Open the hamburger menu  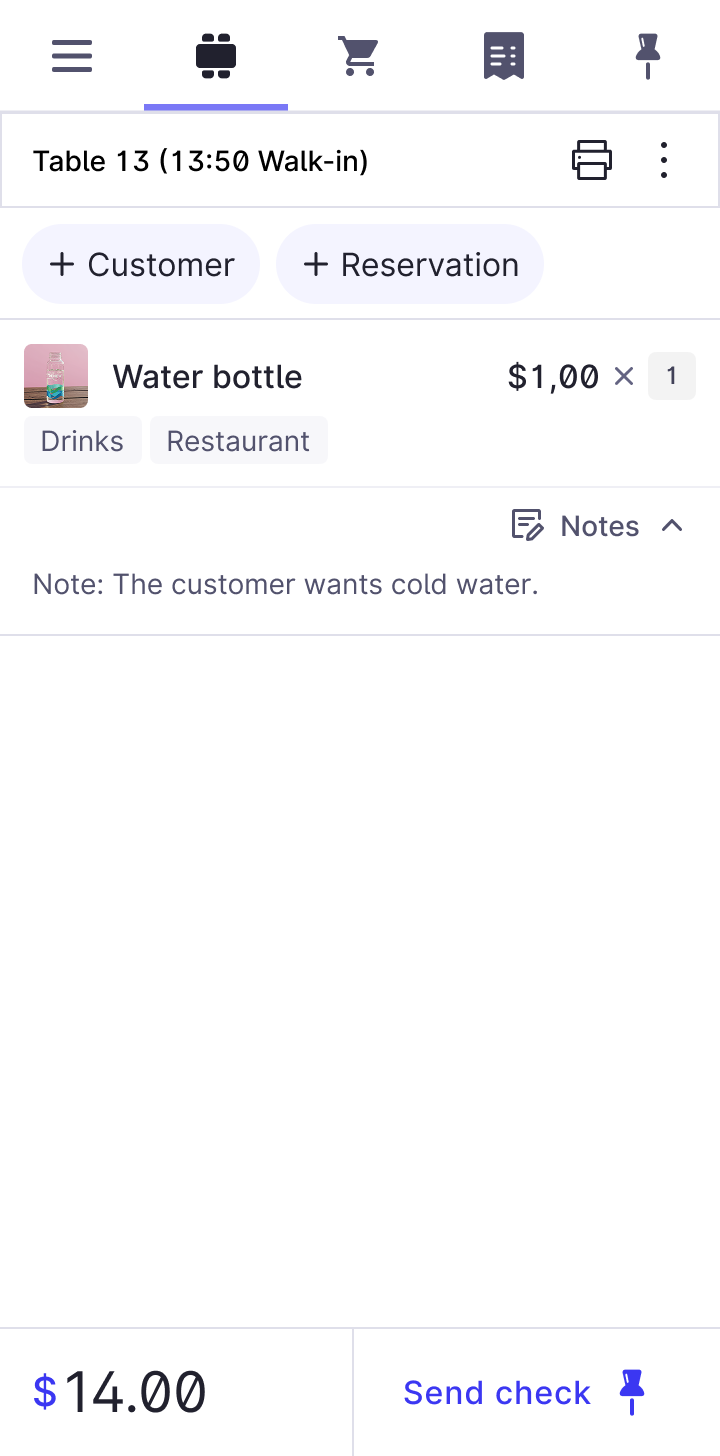coord(72,55)
